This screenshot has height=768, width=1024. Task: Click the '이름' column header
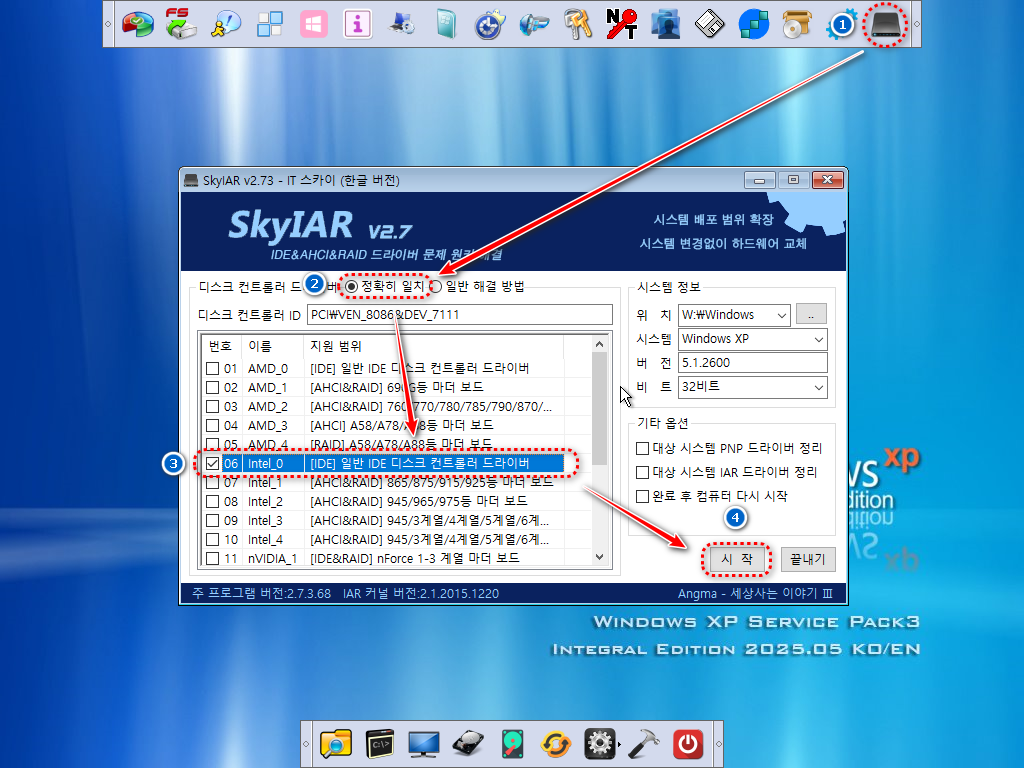[272, 346]
